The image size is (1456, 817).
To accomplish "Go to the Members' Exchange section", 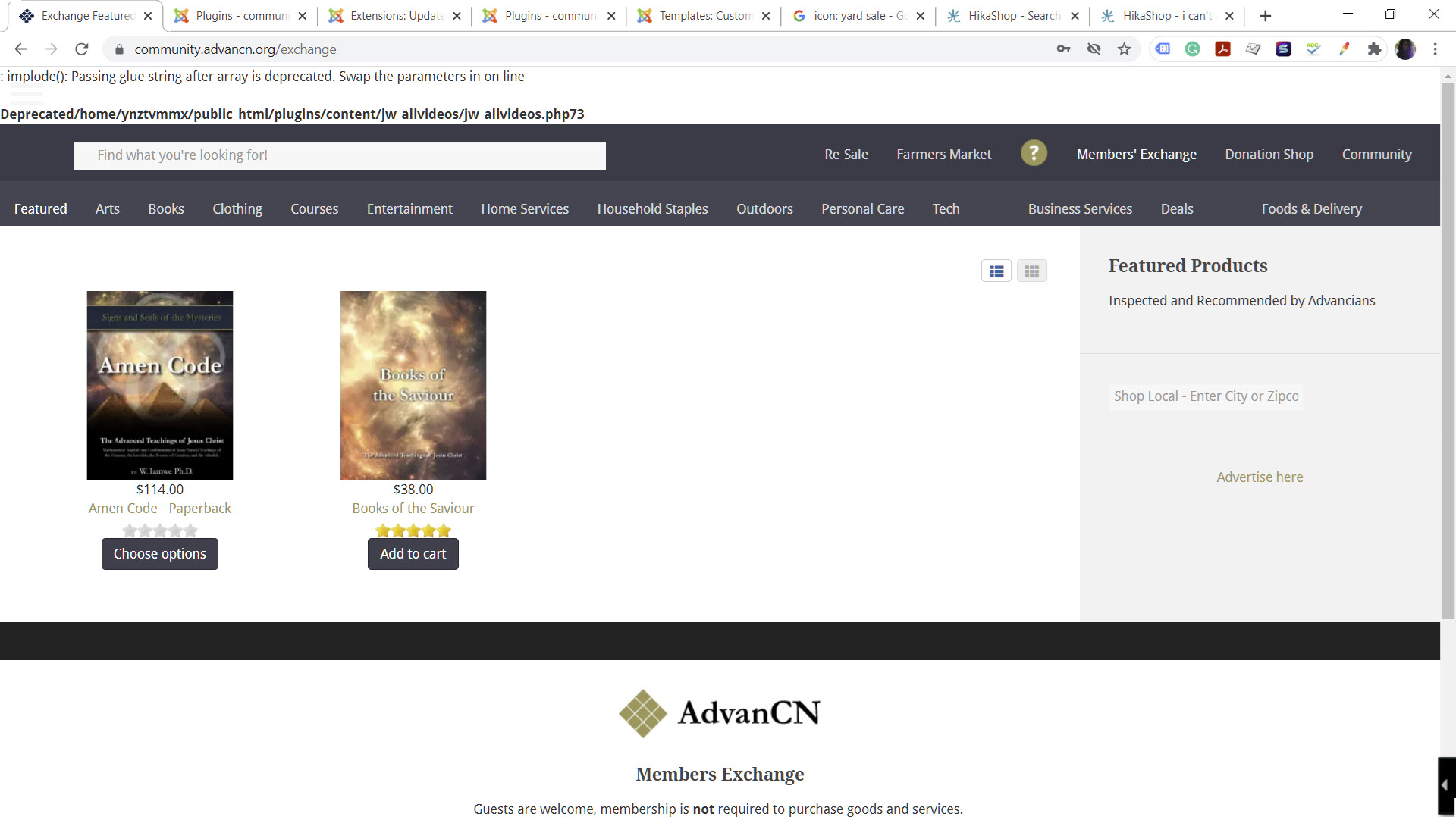I will [x=1137, y=154].
